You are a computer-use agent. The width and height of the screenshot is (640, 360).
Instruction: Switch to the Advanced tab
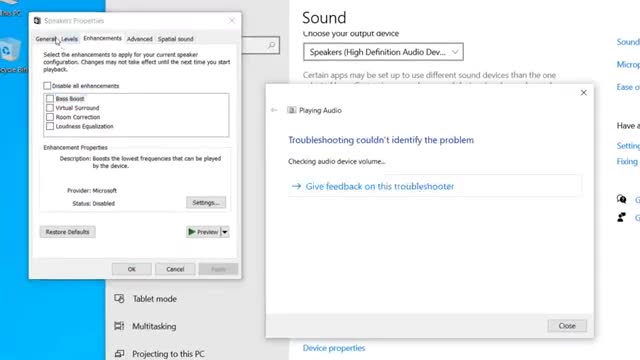pos(140,39)
